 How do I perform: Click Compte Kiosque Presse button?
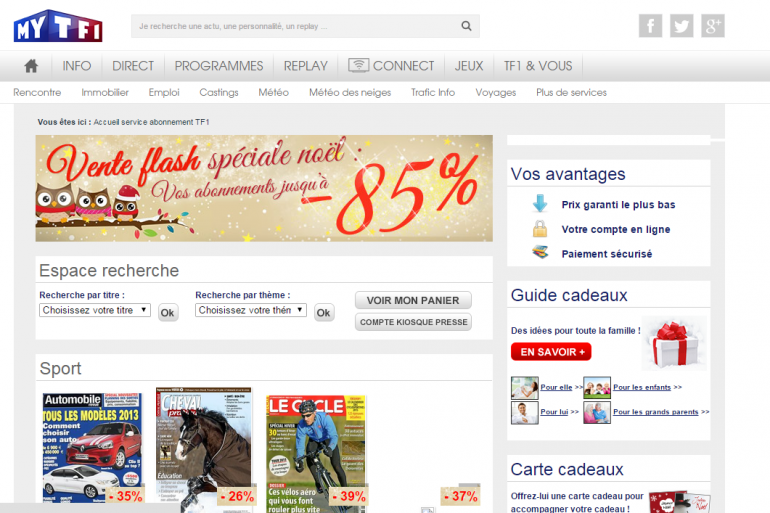click(413, 322)
